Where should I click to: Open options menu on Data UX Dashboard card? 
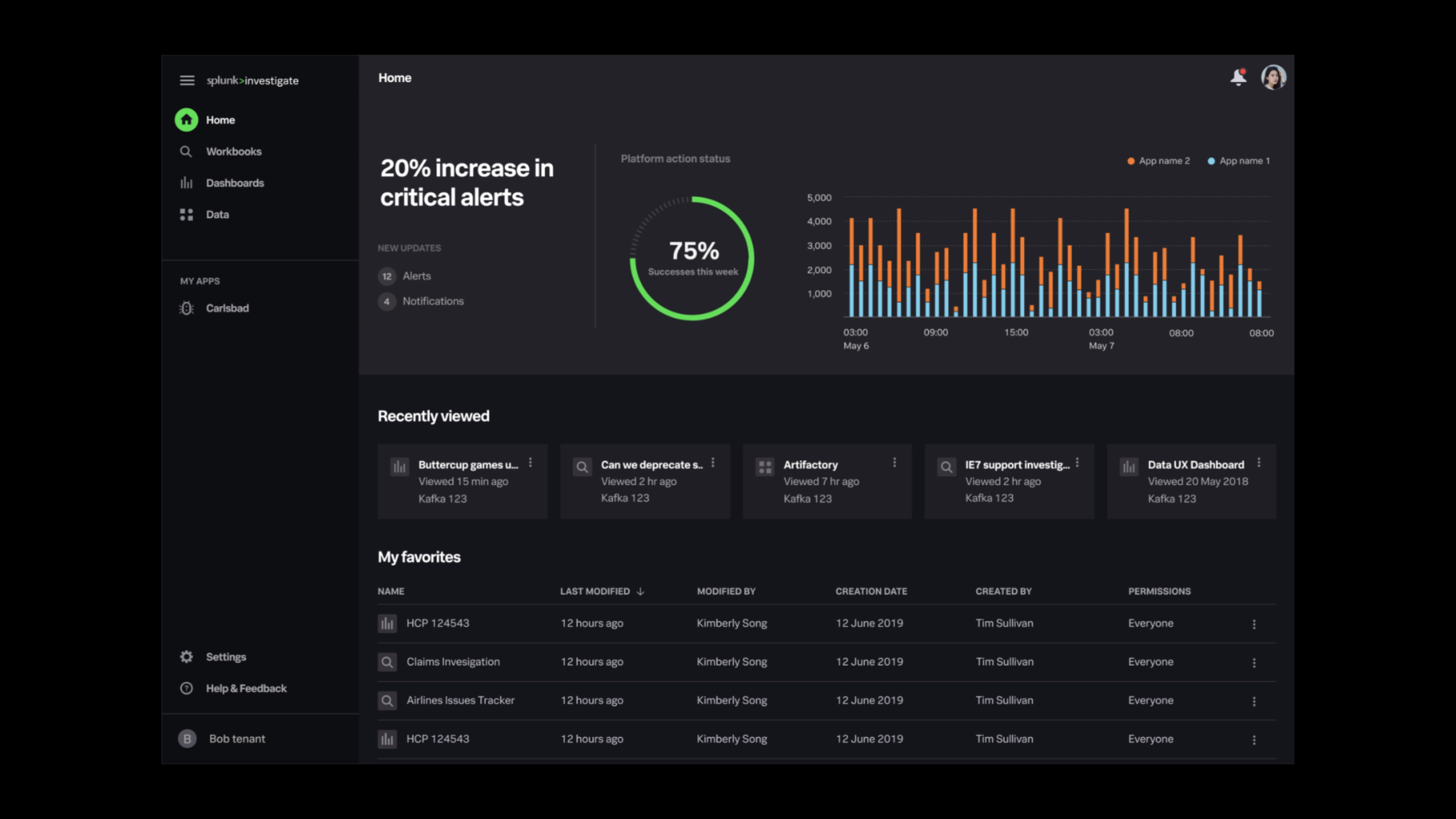[1259, 463]
